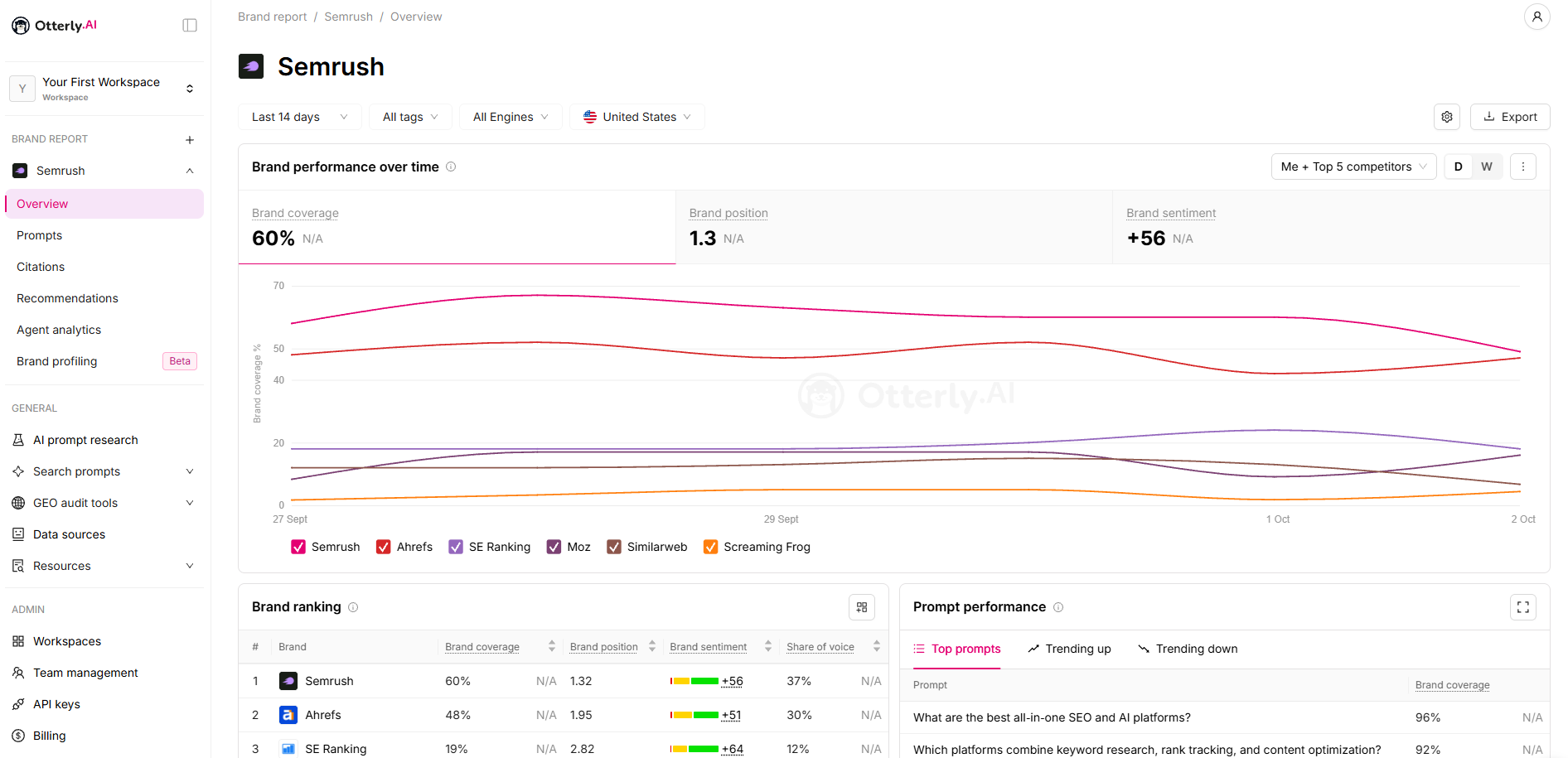Click the Export button
The height and width of the screenshot is (758, 1568).
[1510, 117]
